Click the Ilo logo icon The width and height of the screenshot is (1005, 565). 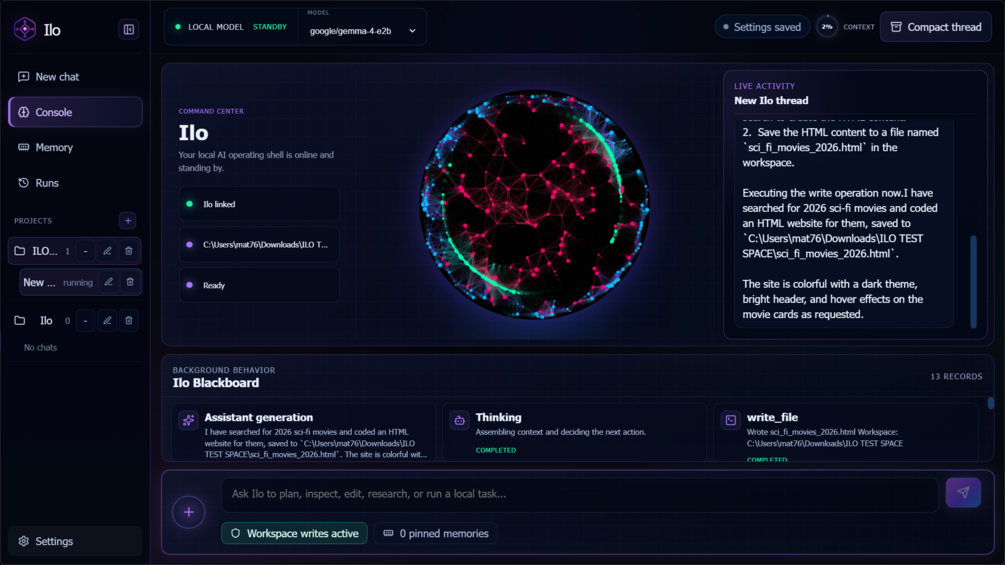coord(25,29)
